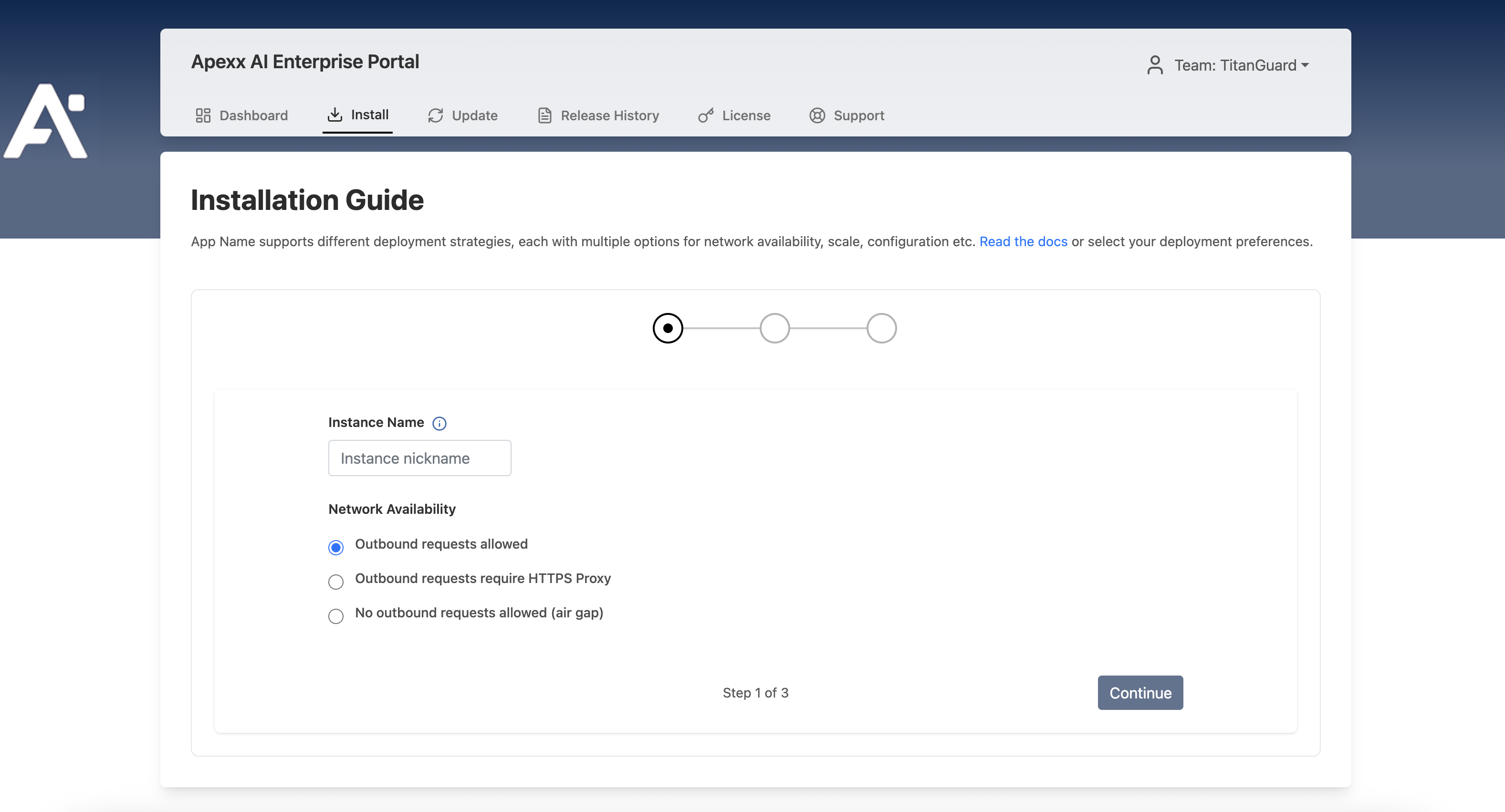Select Outbound requests allowed radio button
This screenshot has width=1505, height=812.
point(336,547)
